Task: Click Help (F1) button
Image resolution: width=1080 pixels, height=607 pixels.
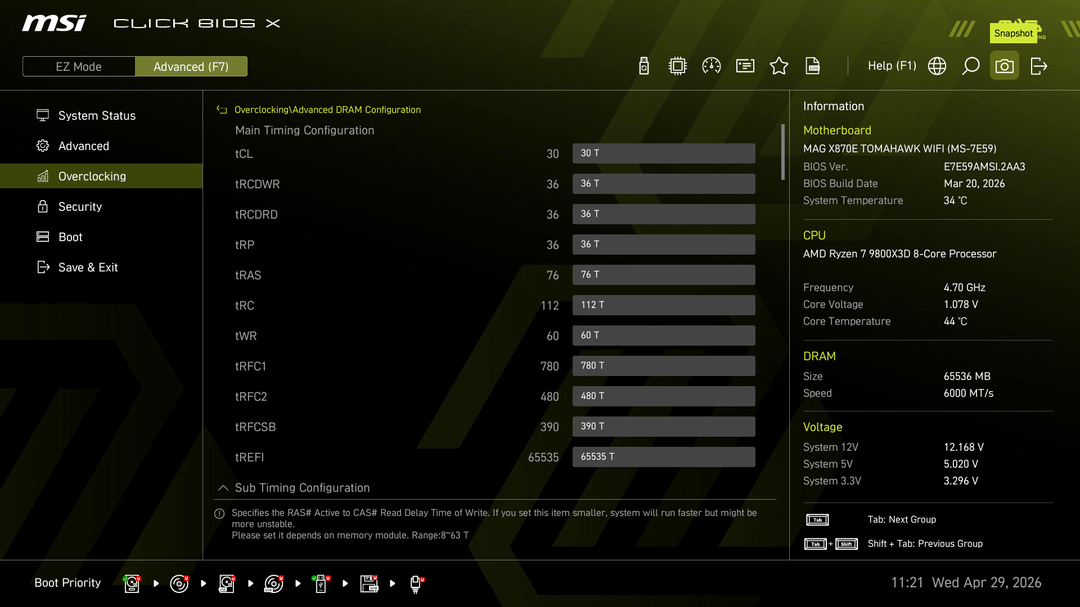Action: tap(891, 66)
